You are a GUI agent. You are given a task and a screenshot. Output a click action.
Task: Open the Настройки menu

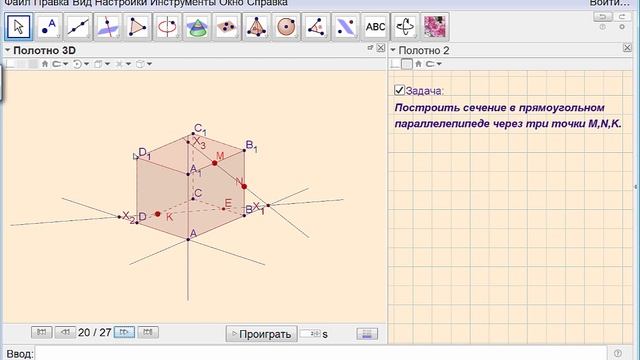pos(121,3)
